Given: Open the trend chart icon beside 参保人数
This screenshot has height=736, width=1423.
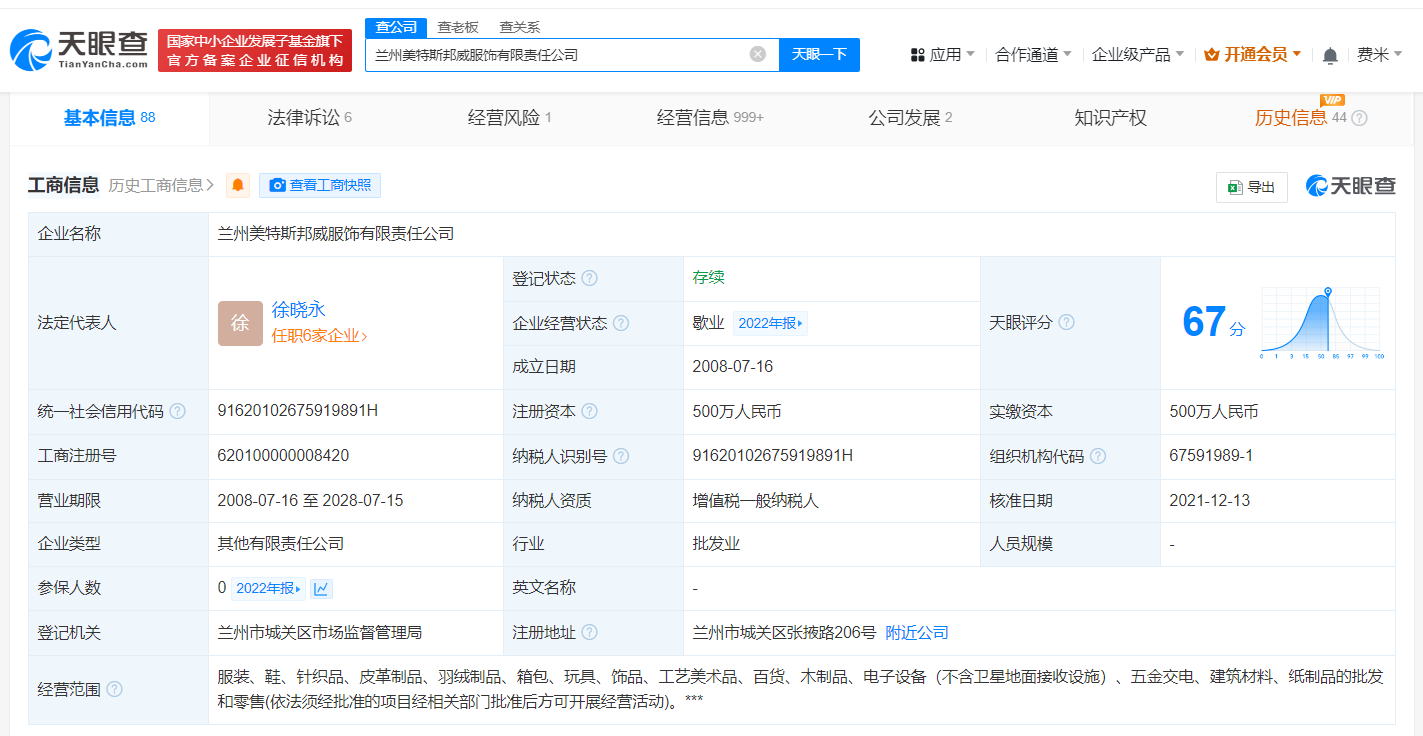Looking at the screenshot, I should click(321, 588).
